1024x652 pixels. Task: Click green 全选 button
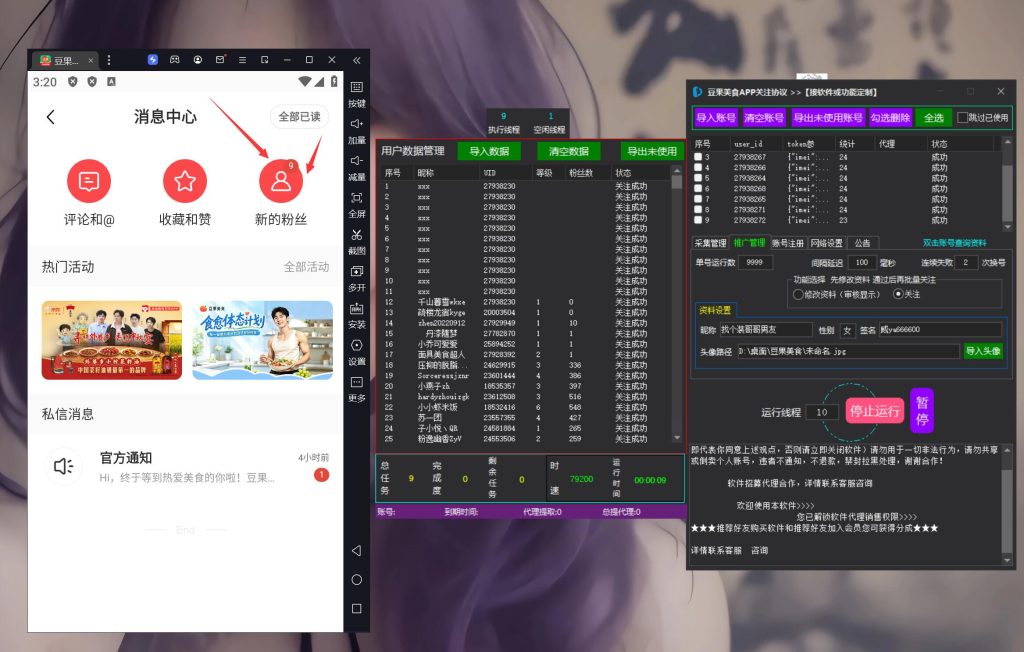[934, 118]
